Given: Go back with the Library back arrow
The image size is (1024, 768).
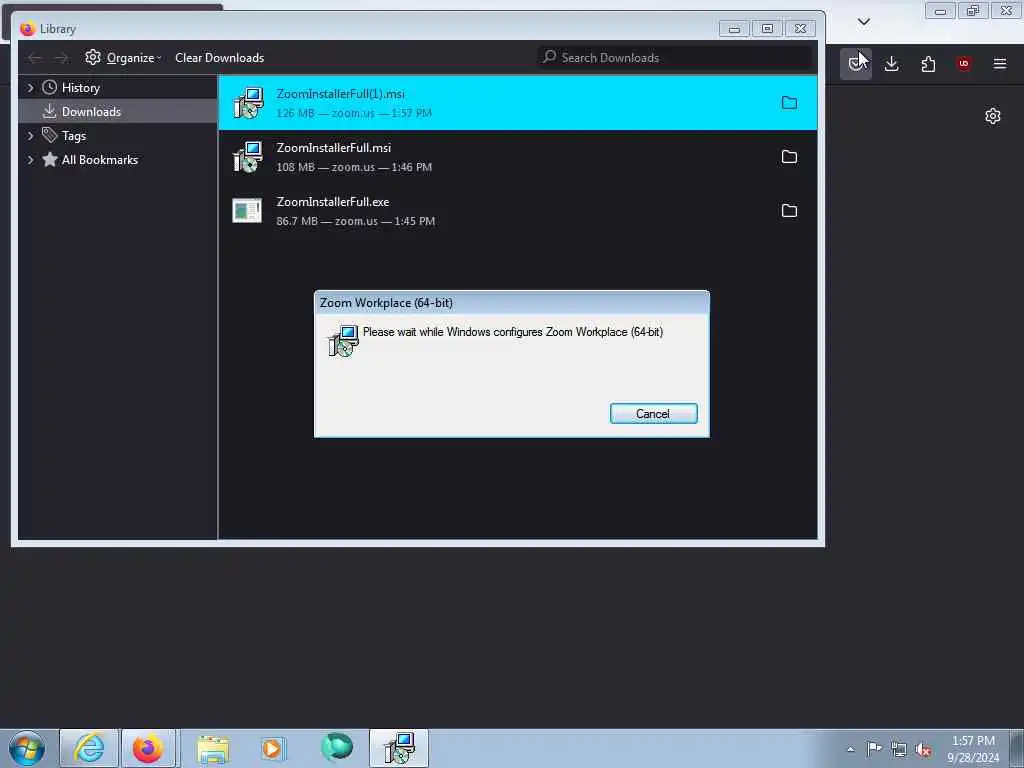Looking at the screenshot, I should [35, 58].
